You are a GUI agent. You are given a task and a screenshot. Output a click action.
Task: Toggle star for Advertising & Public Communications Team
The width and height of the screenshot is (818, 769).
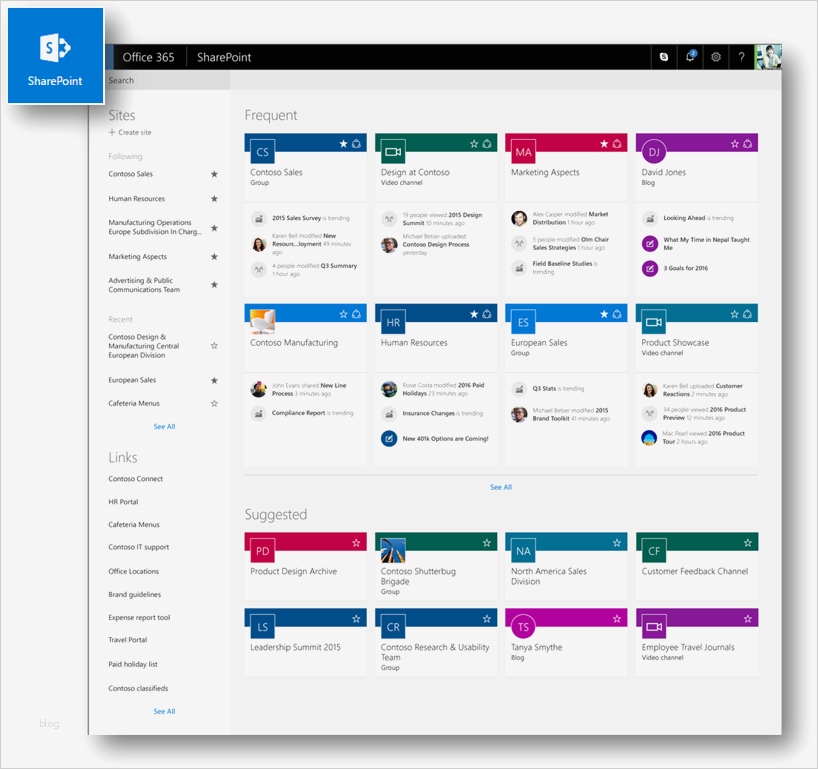click(x=214, y=285)
